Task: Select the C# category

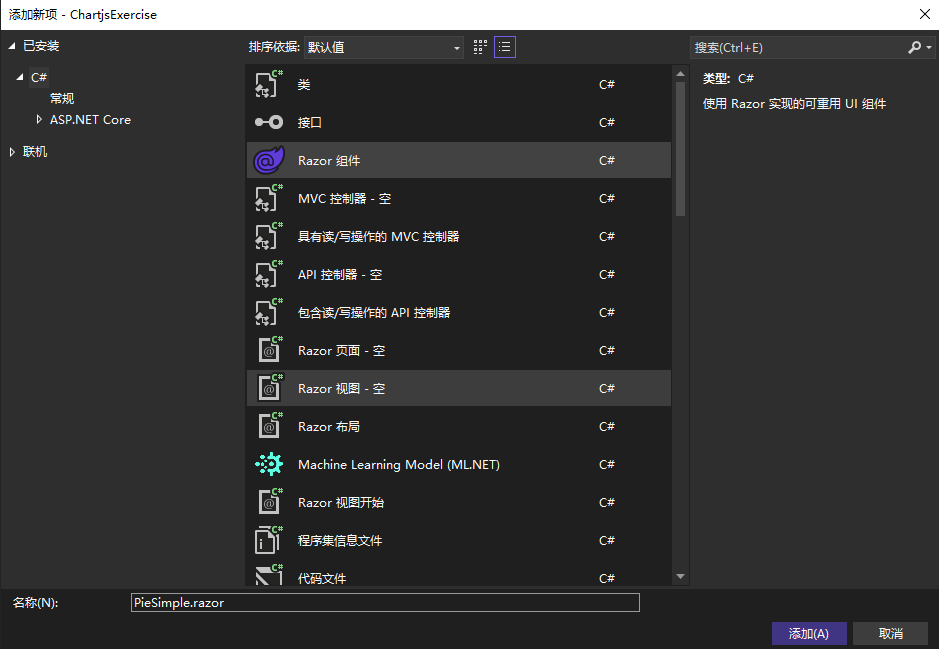Action: [x=39, y=77]
